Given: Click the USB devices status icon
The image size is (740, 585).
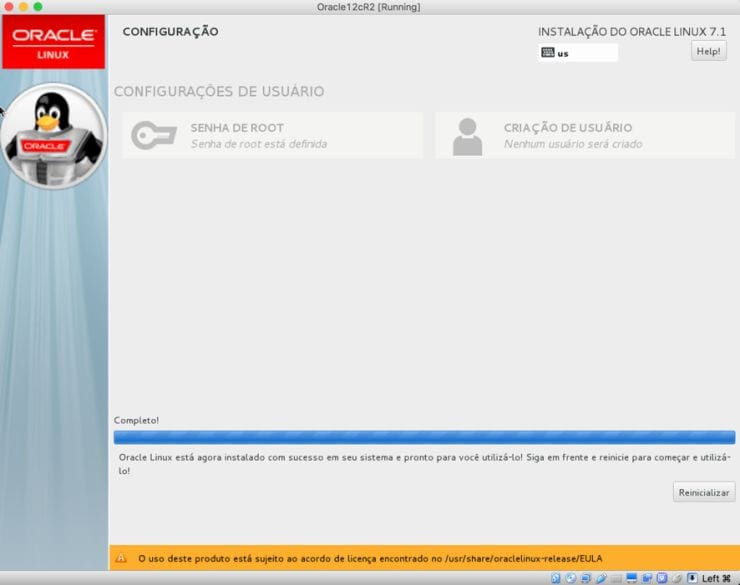Looking at the screenshot, I should click(602, 578).
